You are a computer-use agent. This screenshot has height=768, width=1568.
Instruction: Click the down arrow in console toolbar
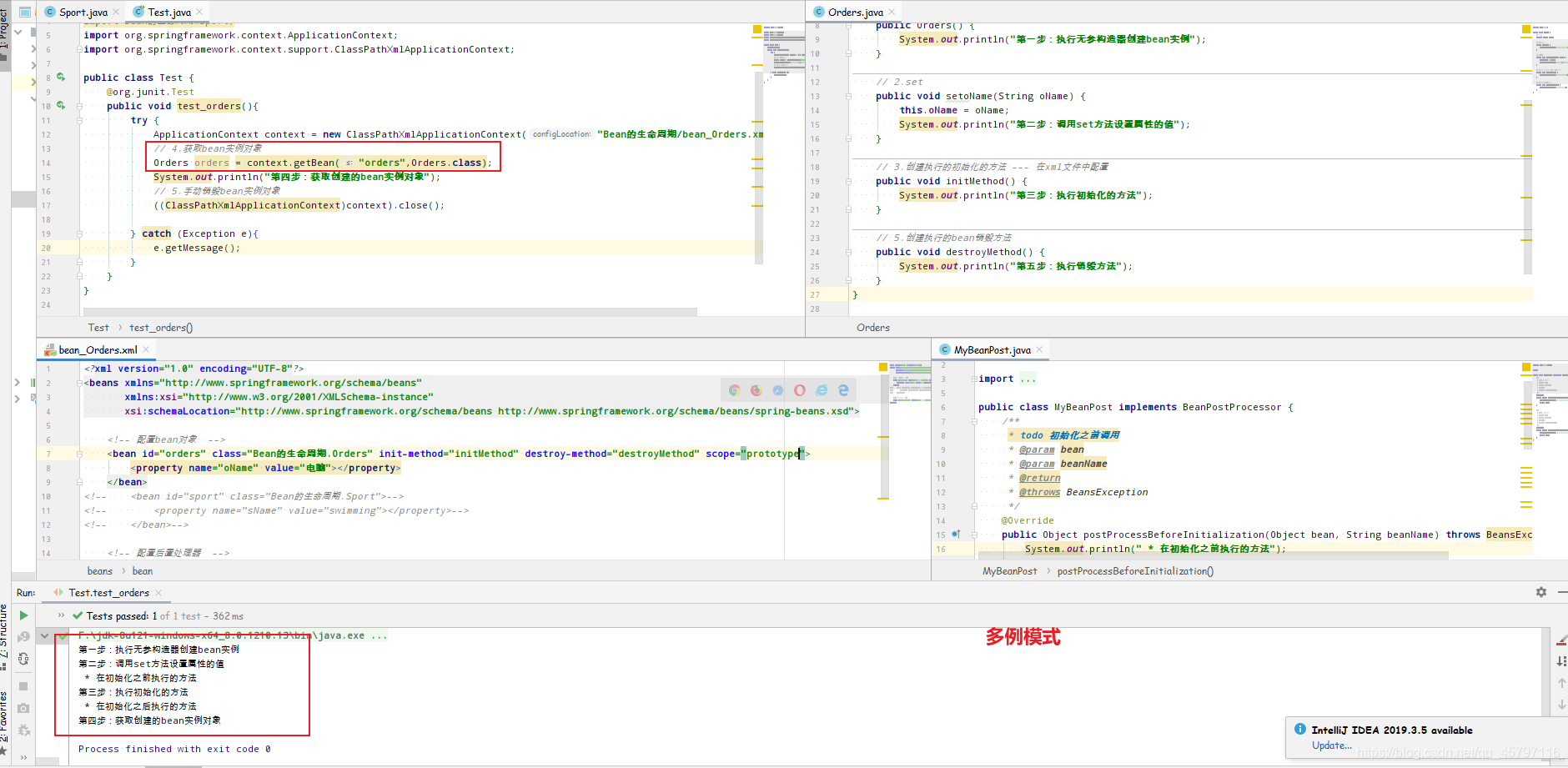point(1561,705)
